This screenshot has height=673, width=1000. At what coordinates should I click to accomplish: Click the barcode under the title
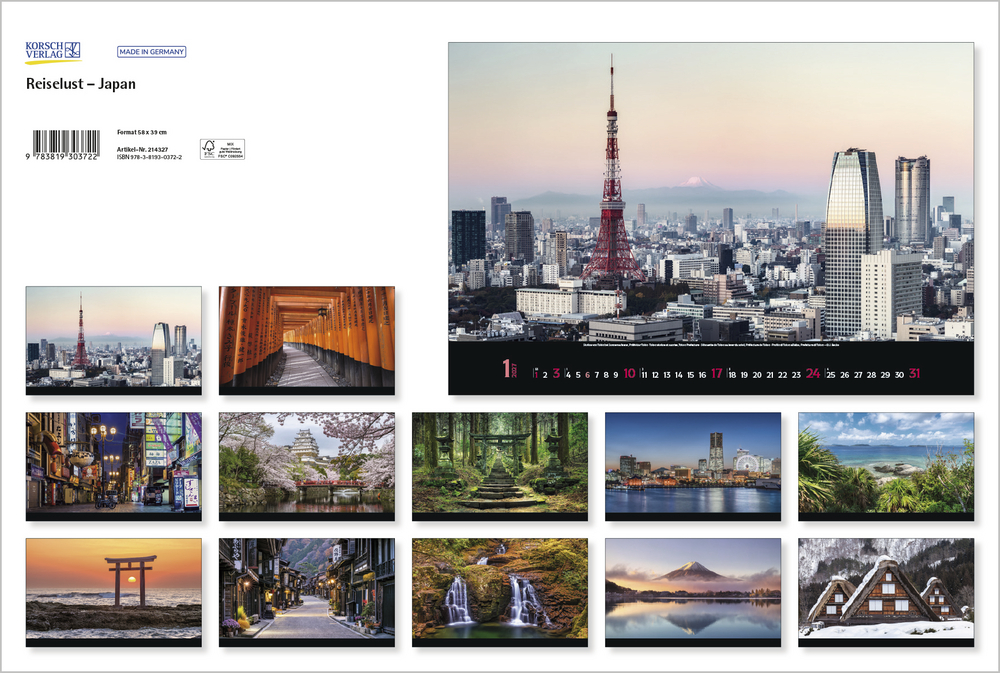(66, 141)
